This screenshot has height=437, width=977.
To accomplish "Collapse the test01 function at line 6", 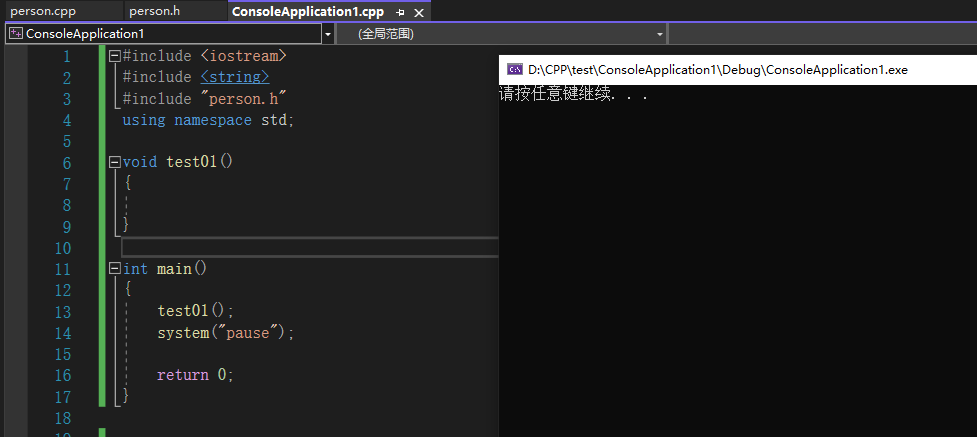I will pos(114,162).
